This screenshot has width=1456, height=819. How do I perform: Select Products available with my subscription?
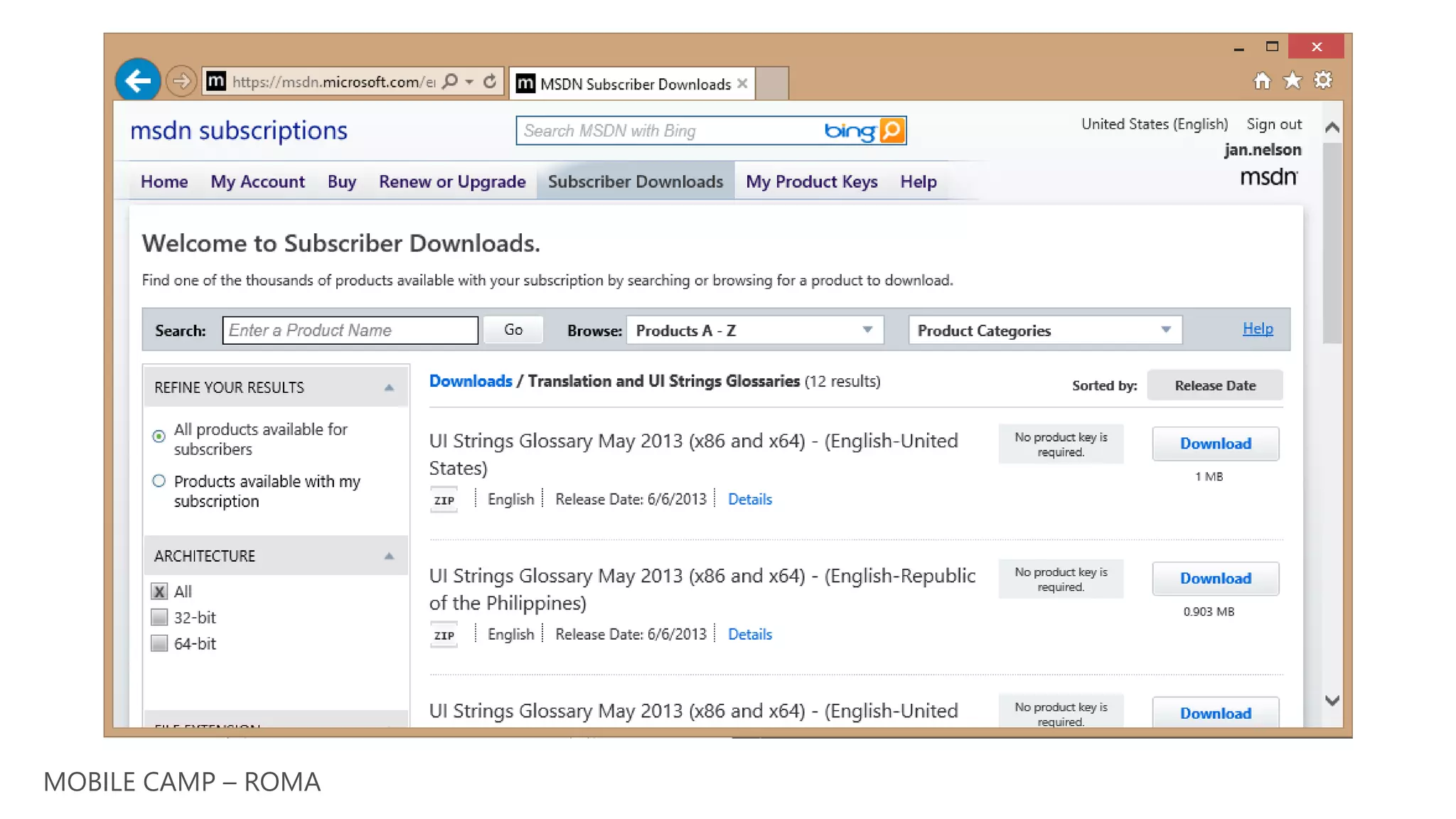159,481
